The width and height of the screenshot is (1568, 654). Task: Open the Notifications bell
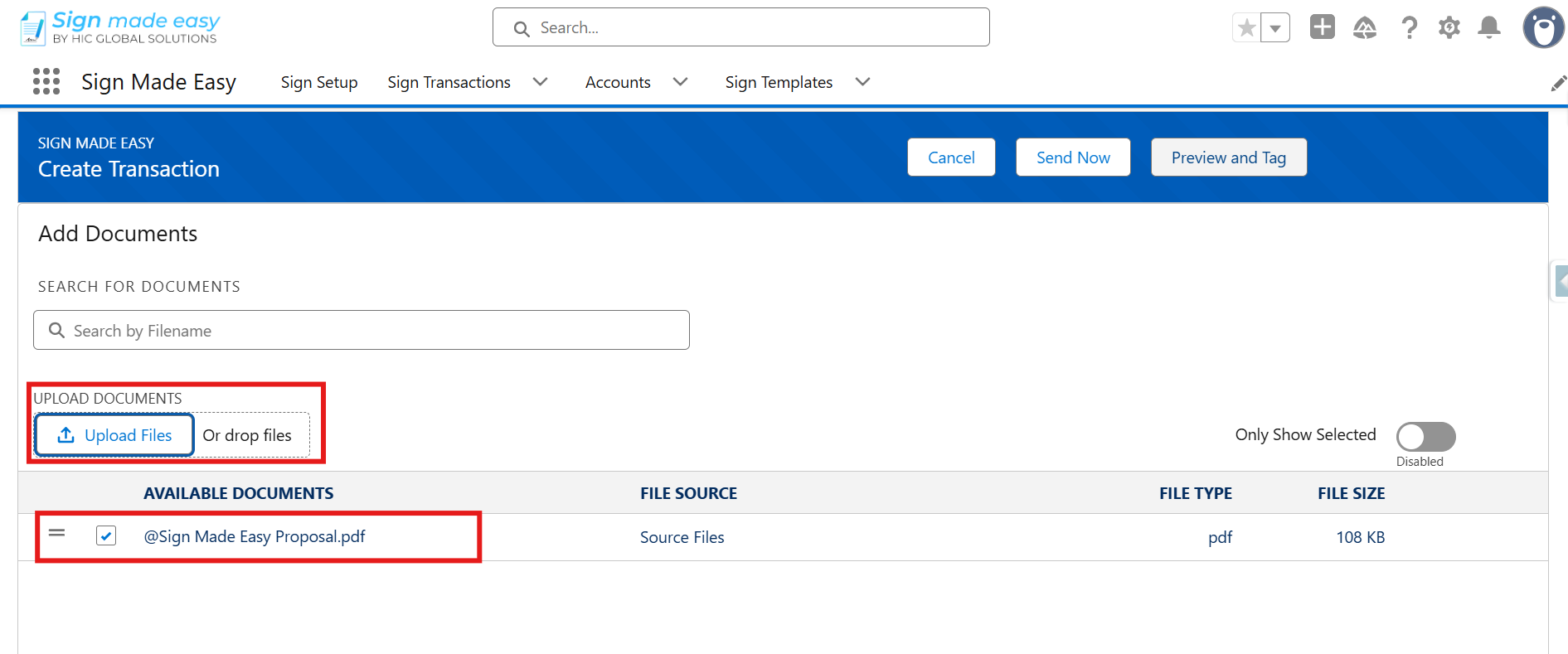pyautogui.click(x=1489, y=27)
